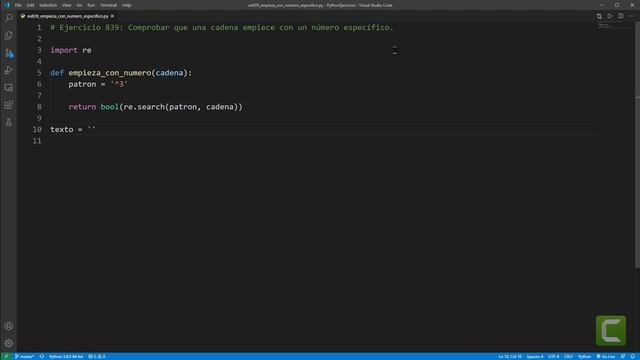Close the ex839 editor tab
This screenshot has width=640, height=360.
112,16
